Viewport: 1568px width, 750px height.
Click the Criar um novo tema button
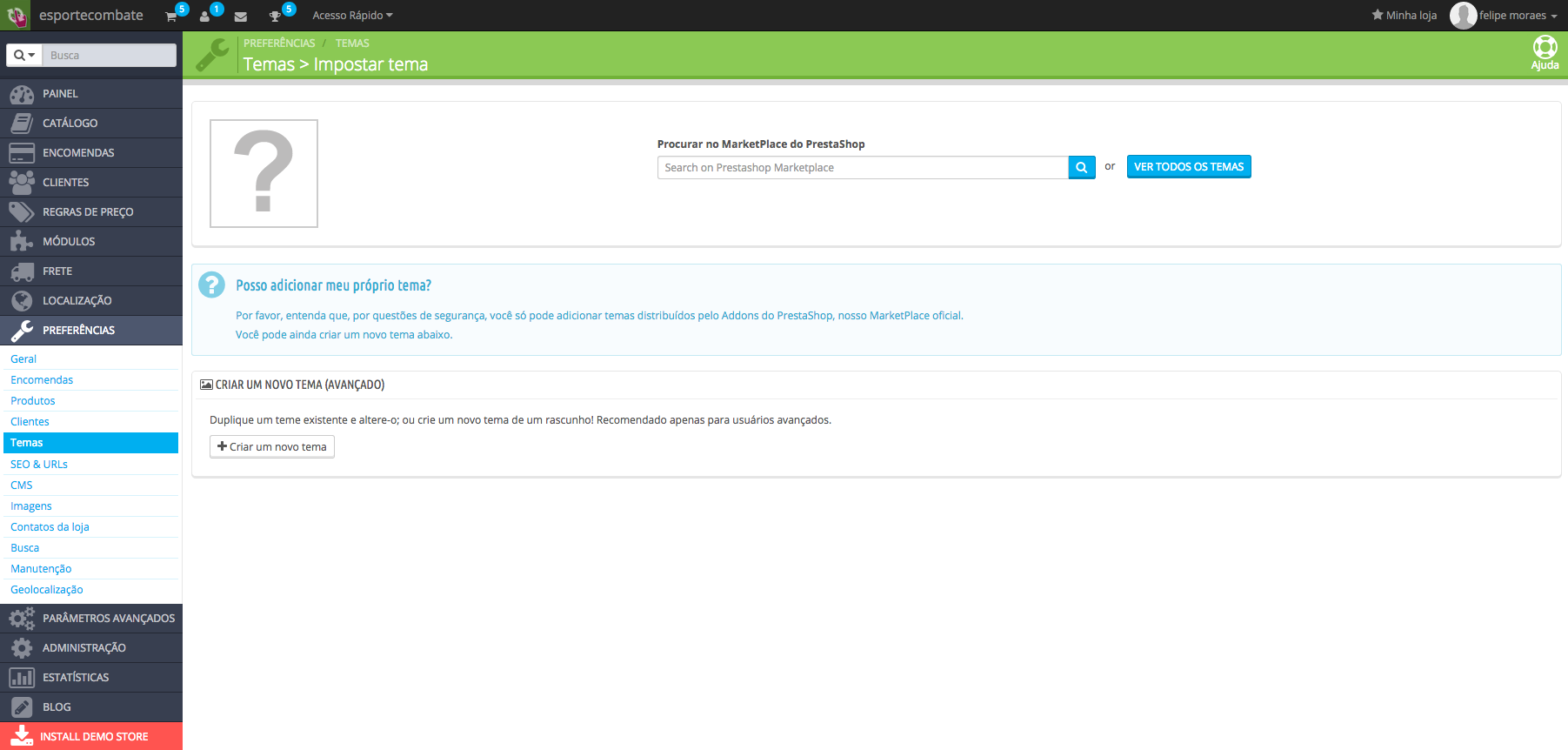[272, 446]
